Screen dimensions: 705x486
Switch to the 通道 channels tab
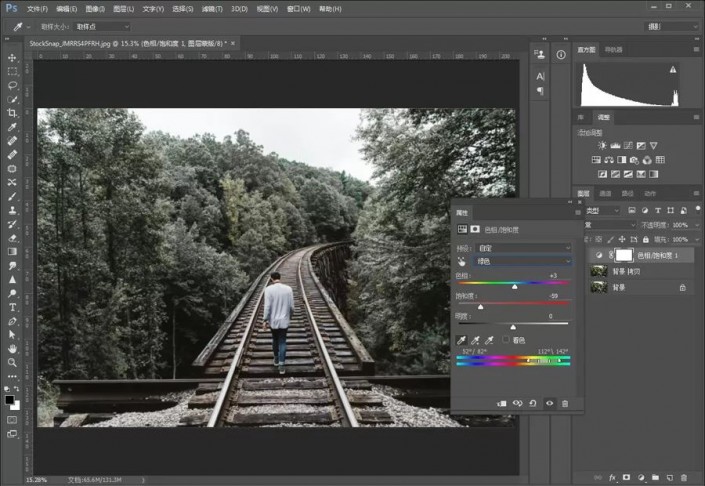coord(606,193)
